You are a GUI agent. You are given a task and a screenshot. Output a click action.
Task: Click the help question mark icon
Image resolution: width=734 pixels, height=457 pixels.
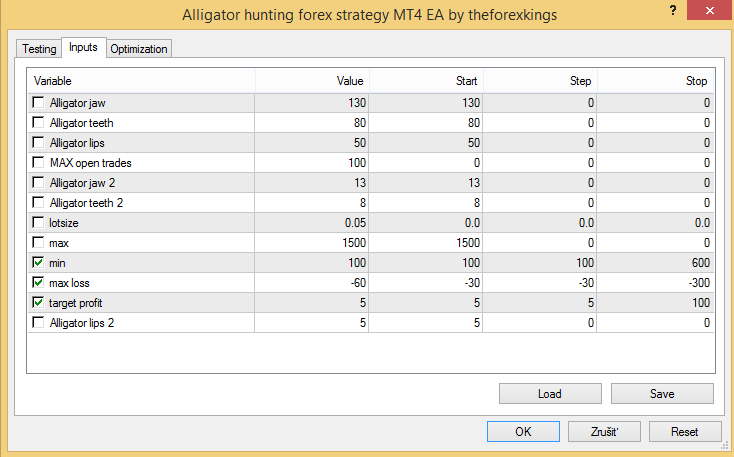673,10
